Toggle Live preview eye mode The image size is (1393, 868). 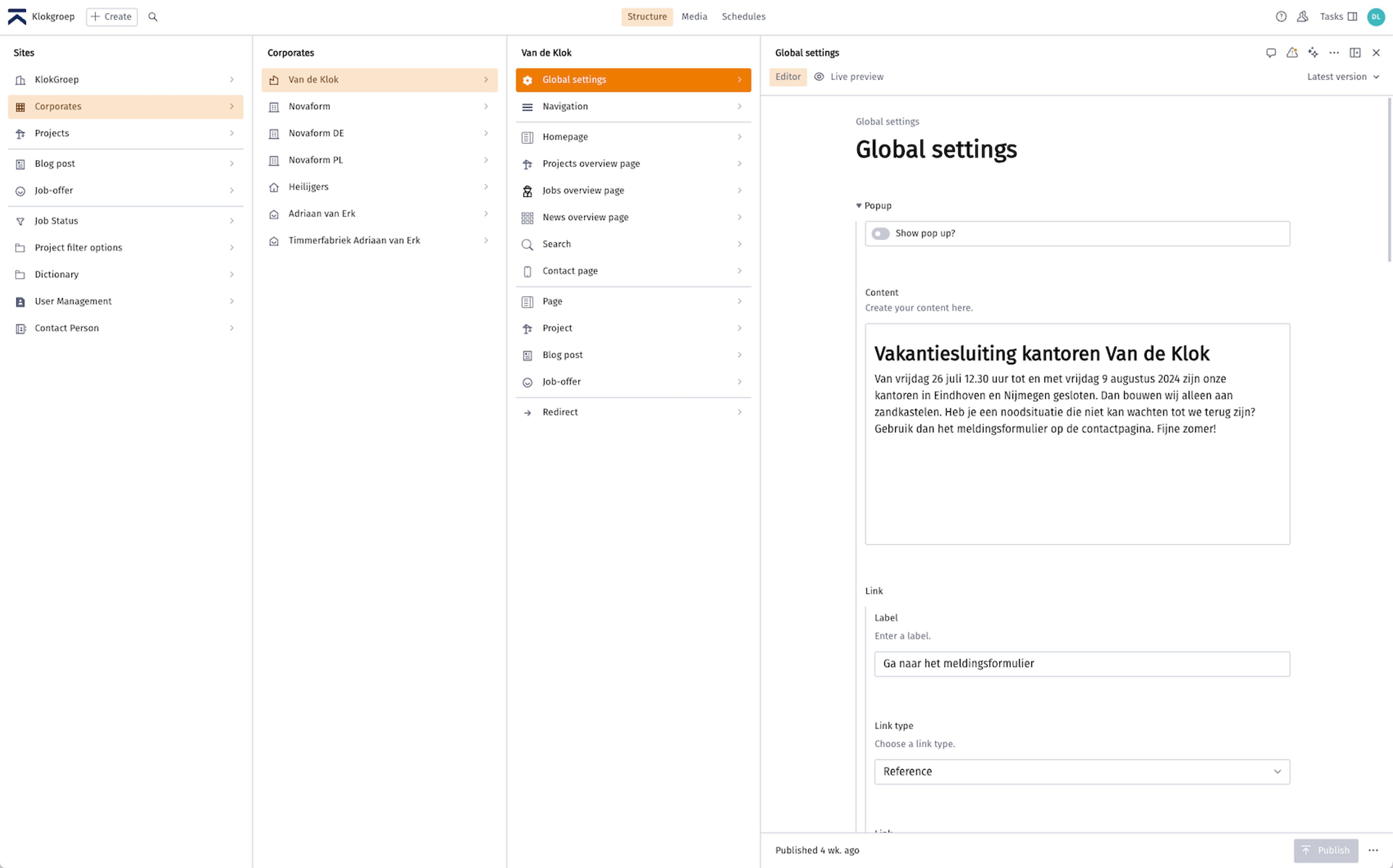pos(848,77)
